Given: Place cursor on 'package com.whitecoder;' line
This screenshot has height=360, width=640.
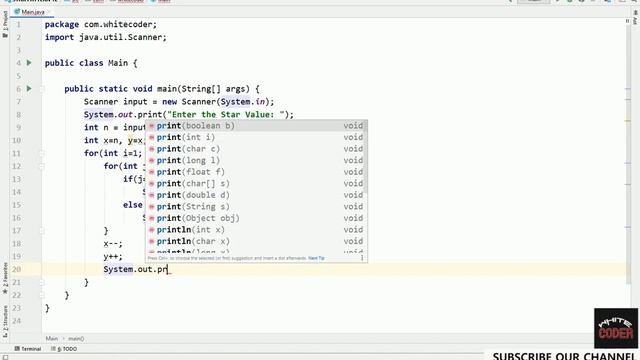Looking at the screenshot, I should (x=100, y=24).
